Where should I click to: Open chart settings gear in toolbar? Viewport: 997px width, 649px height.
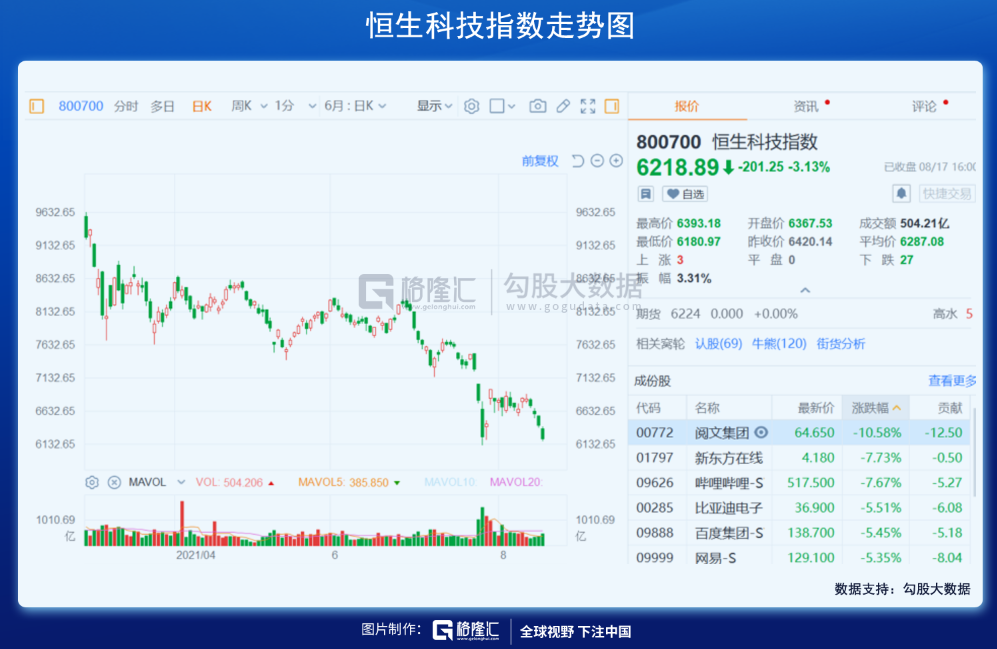(471, 106)
